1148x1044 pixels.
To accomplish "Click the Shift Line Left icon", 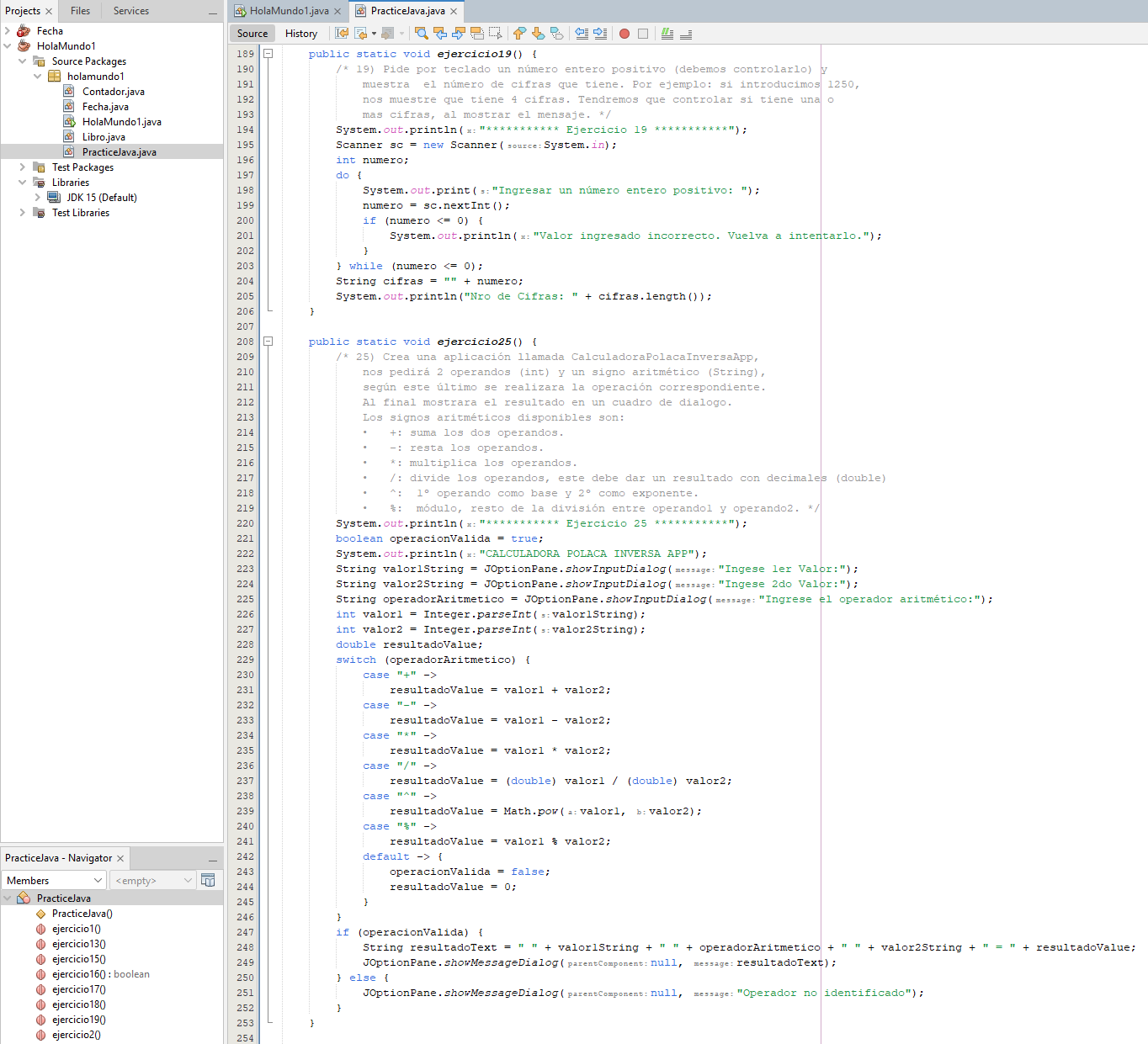I will (582, 34).
